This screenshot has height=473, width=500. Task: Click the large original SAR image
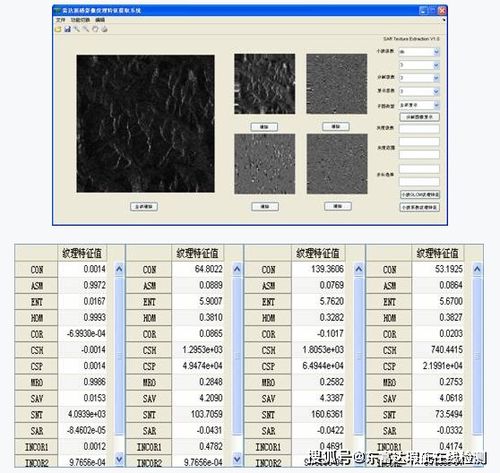(x=146, y=124)
